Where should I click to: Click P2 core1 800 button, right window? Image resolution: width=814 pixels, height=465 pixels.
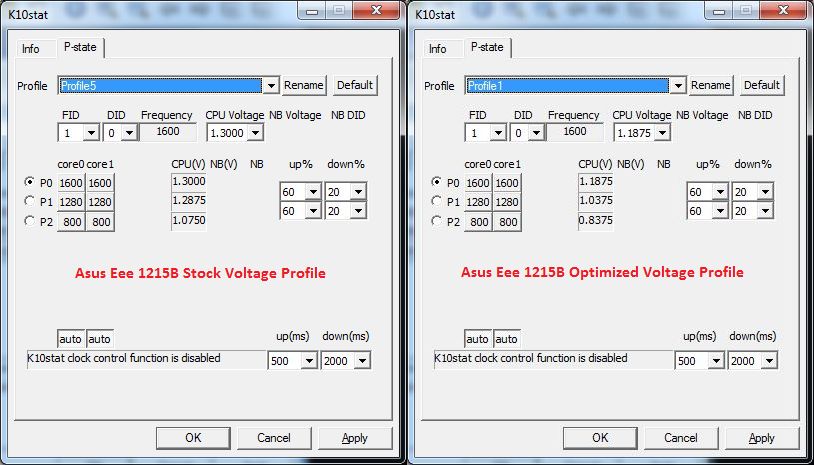pos(507,222)
